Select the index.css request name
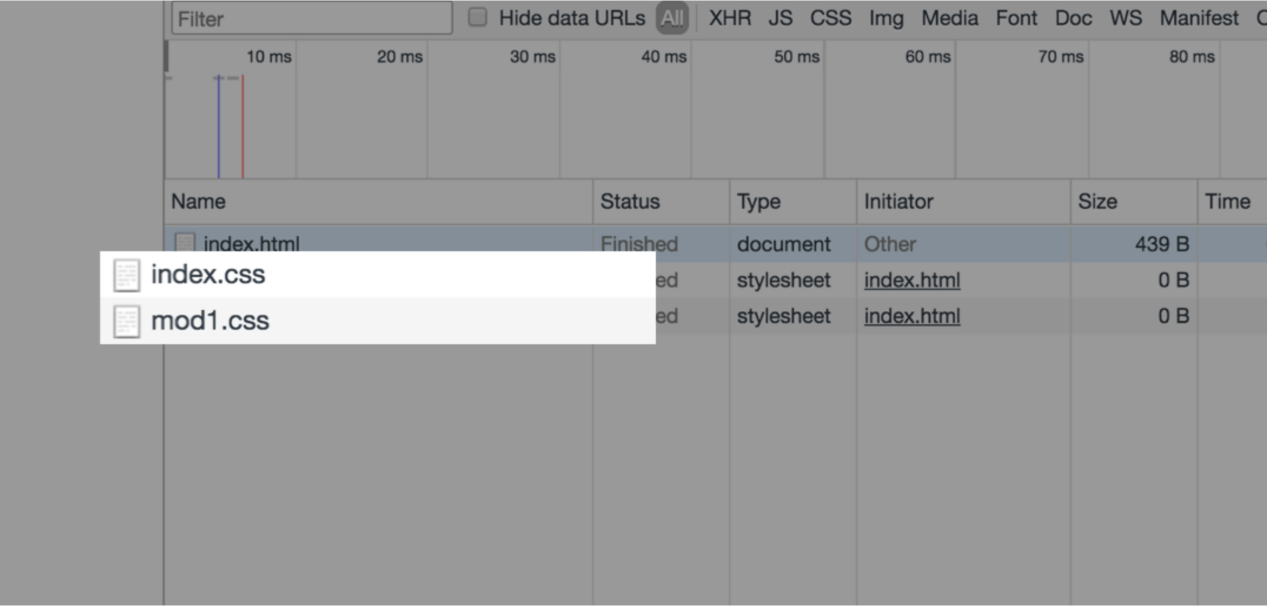This screenshot has width=1267, height=606. [x=208, y=274]
